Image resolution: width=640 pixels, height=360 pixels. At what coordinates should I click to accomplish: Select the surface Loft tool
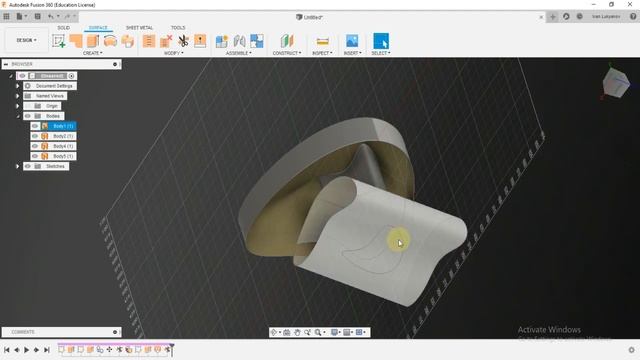point(127,41)
